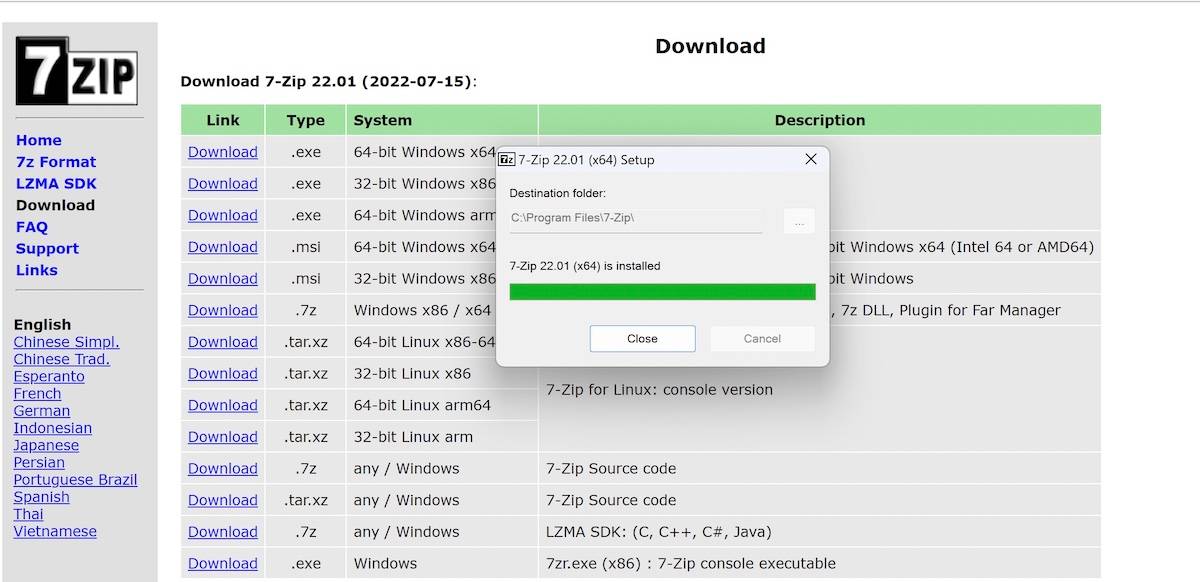The width and height of the screenshot is (1200, 582).
Task: Download the 32-bit Linux arm .tar.xz
Action: click(x=223, y=437)
